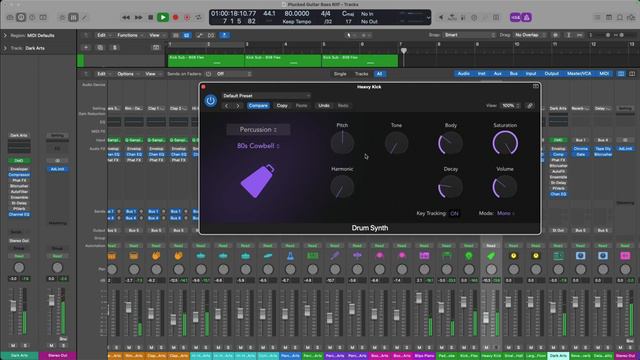Go to previous preset in Drum Synth
The width and height of the screenshot is (640, 360).
click(227, 106)
